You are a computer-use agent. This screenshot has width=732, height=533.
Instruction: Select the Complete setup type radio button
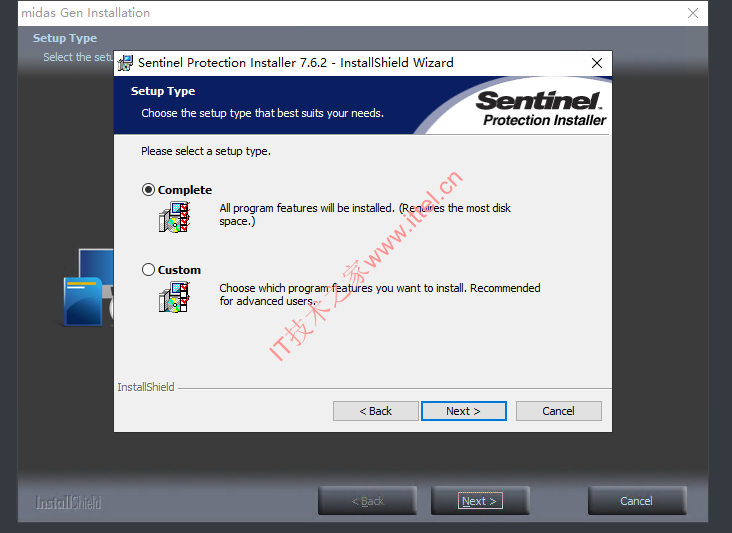(148, 189)
